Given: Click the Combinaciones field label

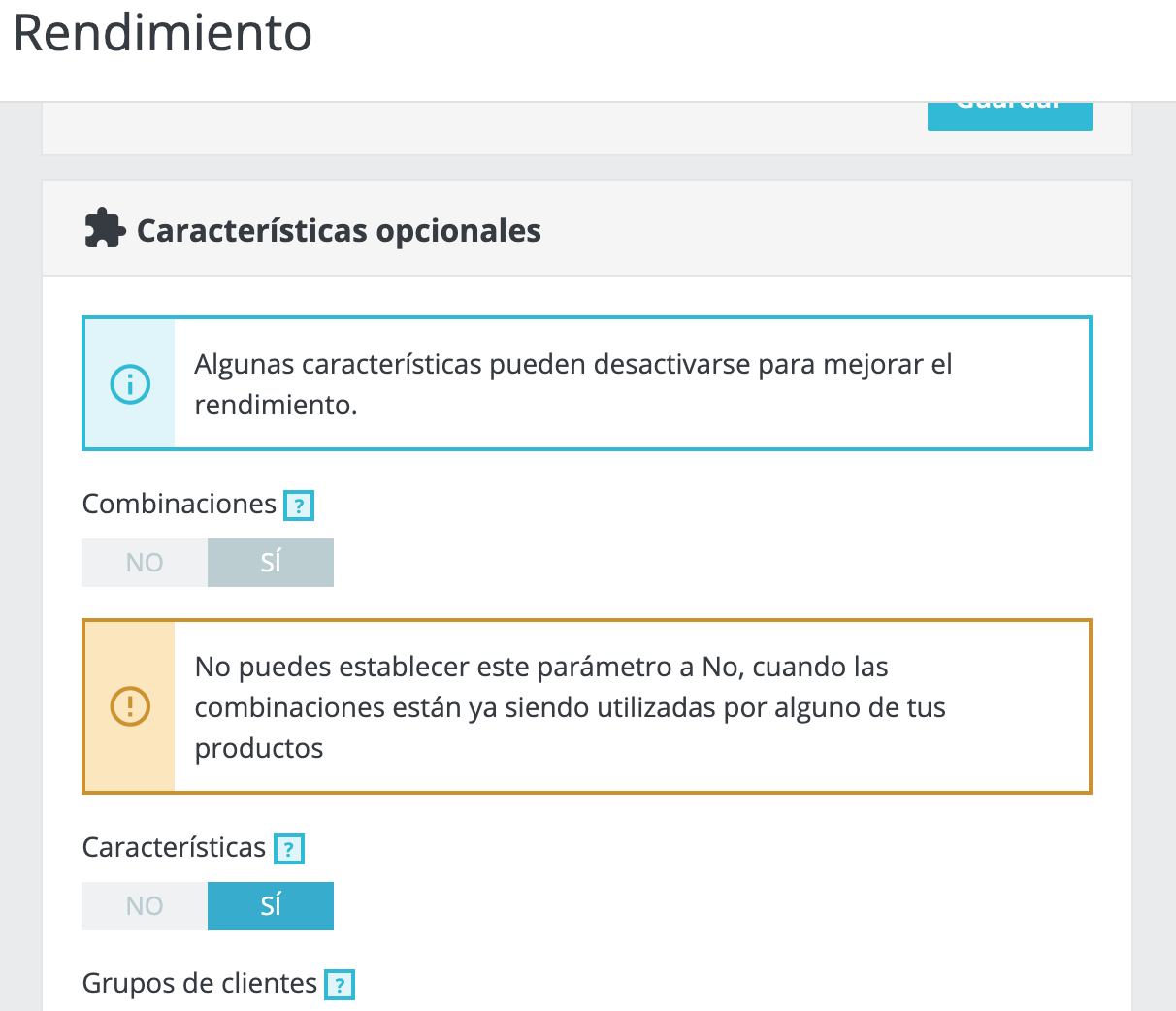Looking at the screenshot, I should [180, 505].
